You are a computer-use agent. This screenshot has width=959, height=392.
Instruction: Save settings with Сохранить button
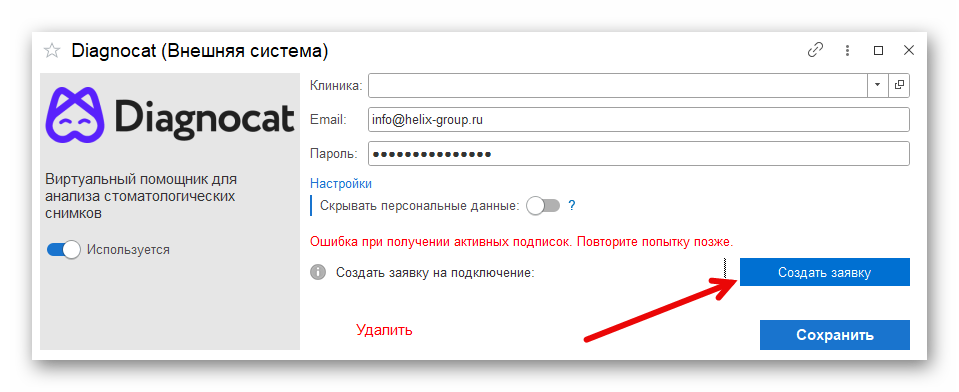pyautogui.click(x=835, y=335)
